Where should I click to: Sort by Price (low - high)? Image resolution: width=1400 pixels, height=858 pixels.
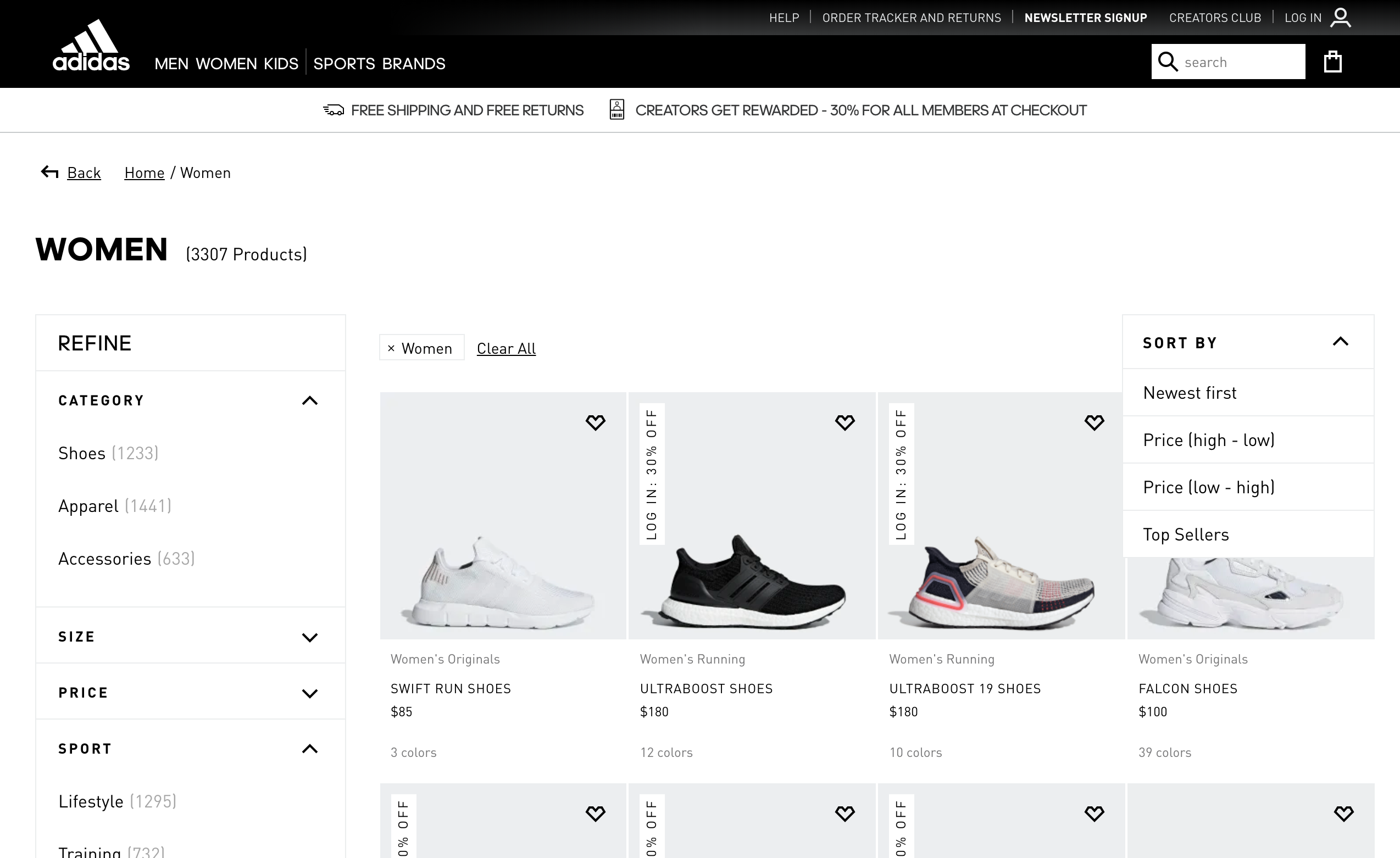coord(1248,487)
